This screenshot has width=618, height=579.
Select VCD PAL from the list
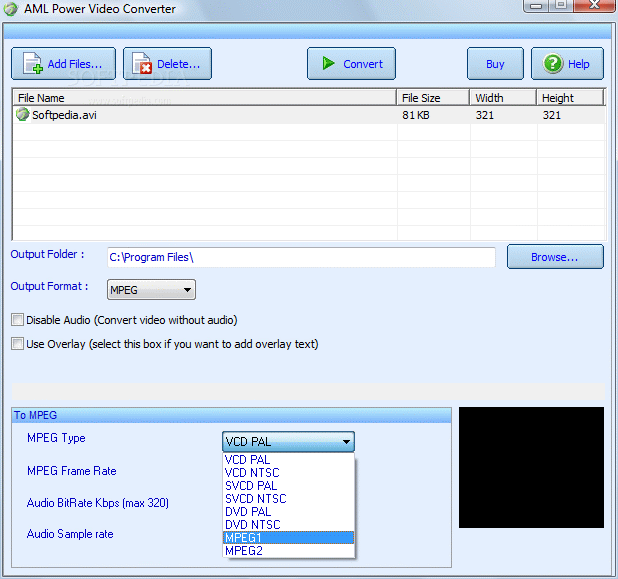coord(289,460)
